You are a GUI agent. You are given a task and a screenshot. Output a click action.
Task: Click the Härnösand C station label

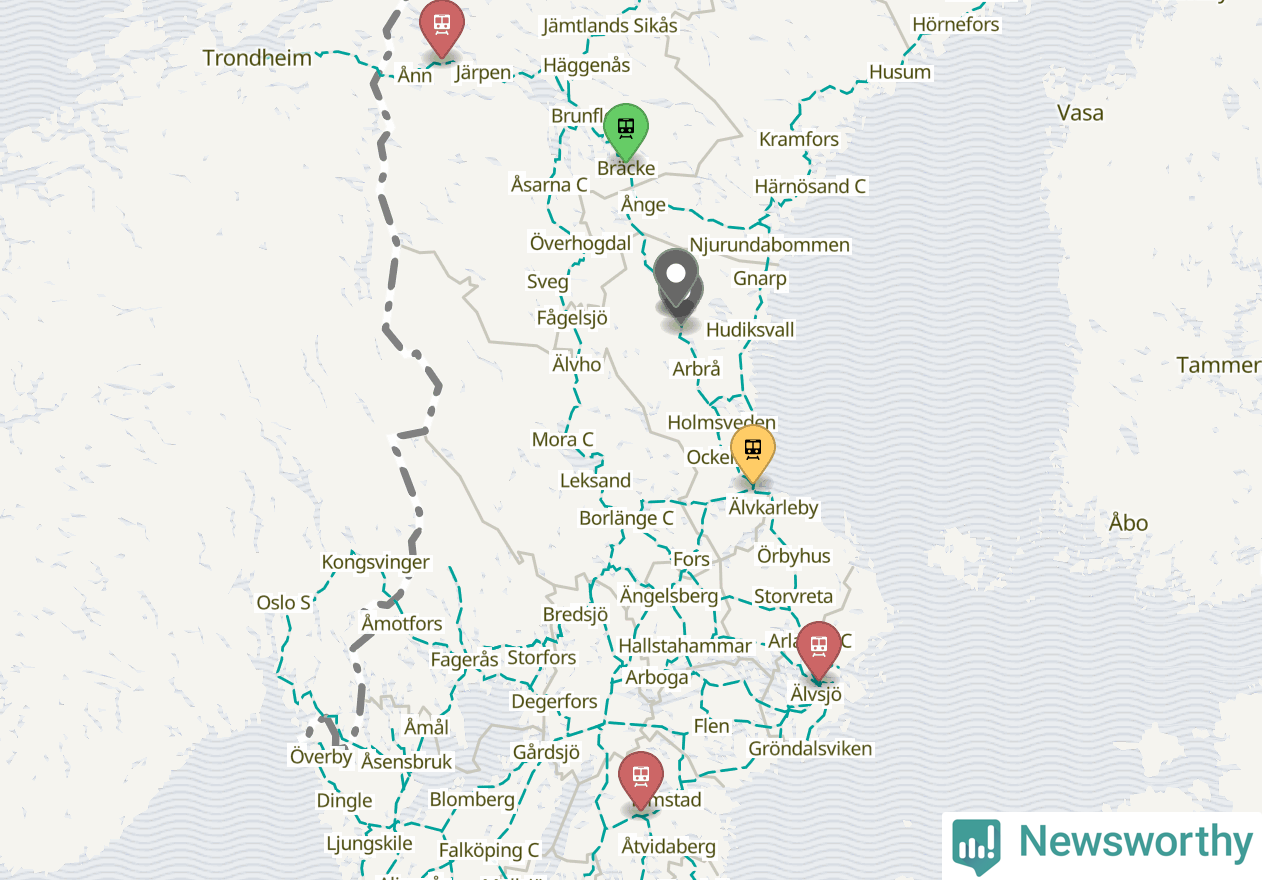coord(810,186)
